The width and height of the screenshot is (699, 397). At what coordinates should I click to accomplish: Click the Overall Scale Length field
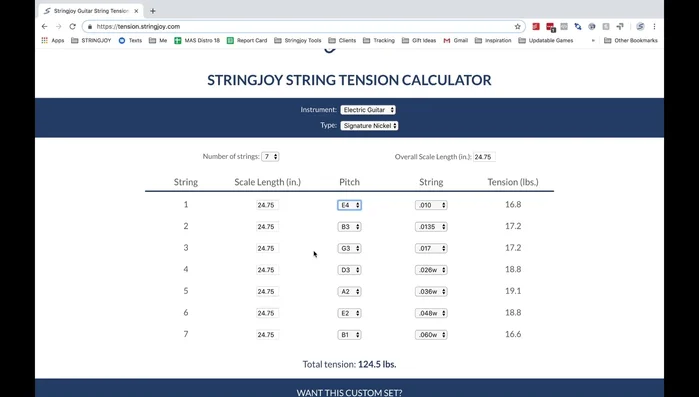tap(484, 157)
